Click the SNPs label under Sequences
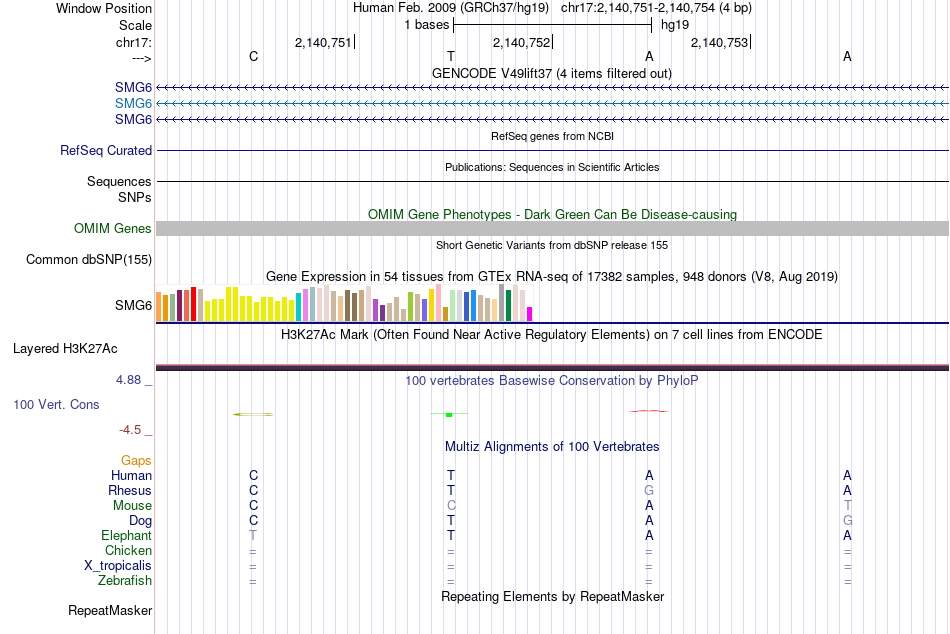 pyautogui.click(x=135, y=197)
